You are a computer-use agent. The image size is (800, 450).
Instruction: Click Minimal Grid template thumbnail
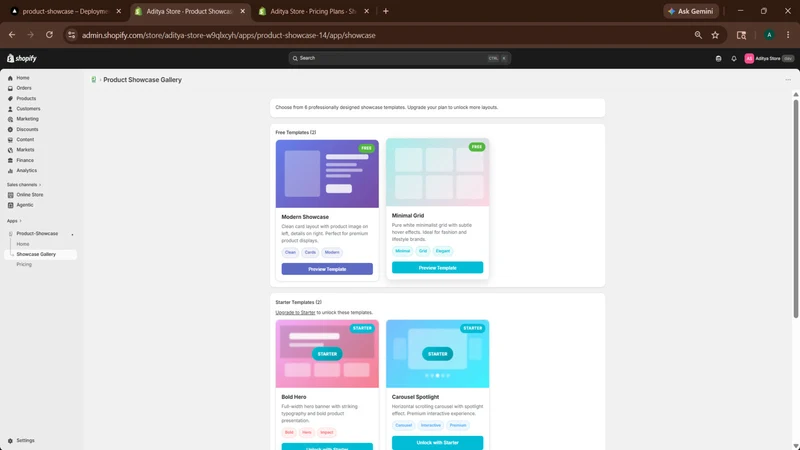[437, 172]
